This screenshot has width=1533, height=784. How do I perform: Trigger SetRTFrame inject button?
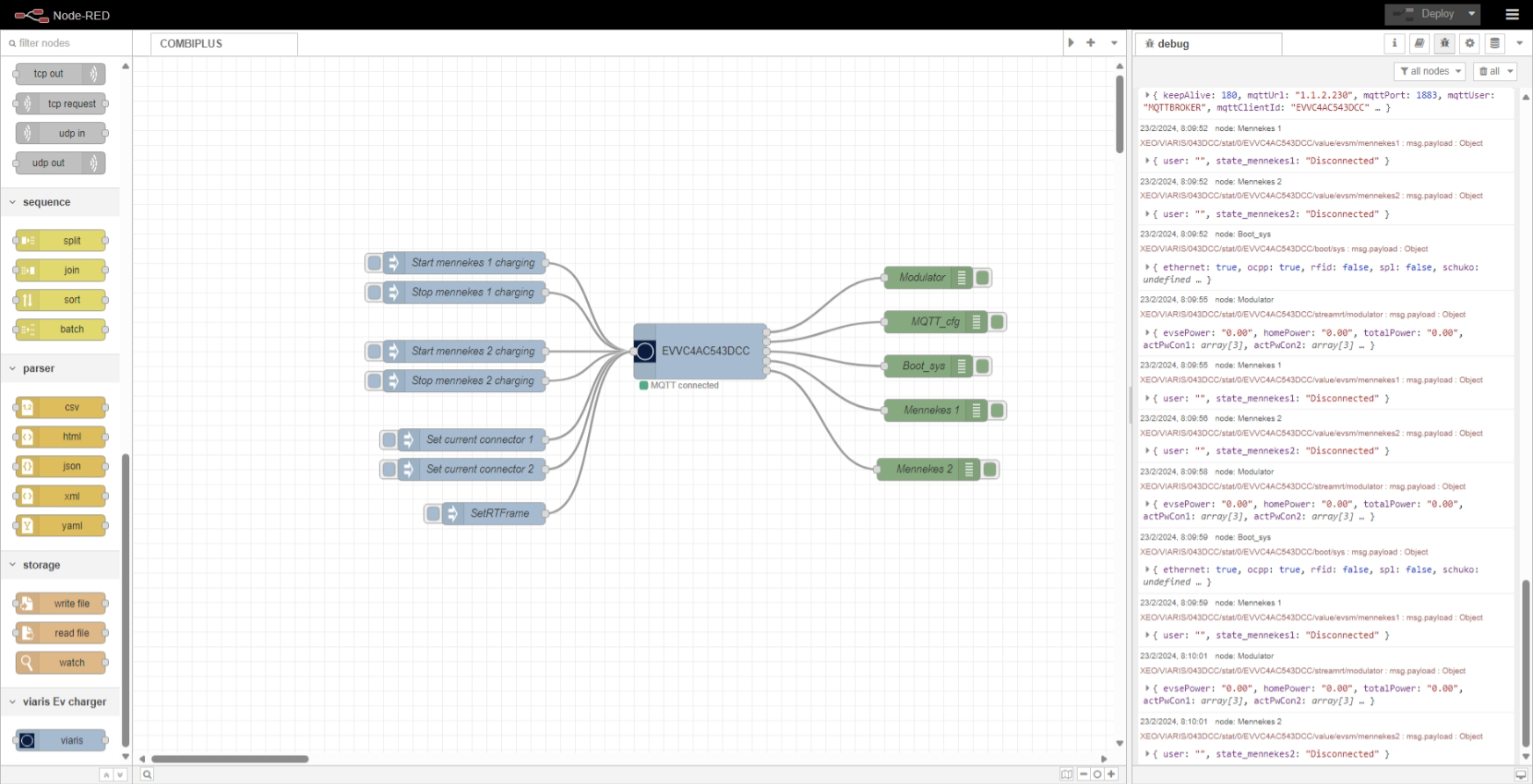tap(432, 513)
